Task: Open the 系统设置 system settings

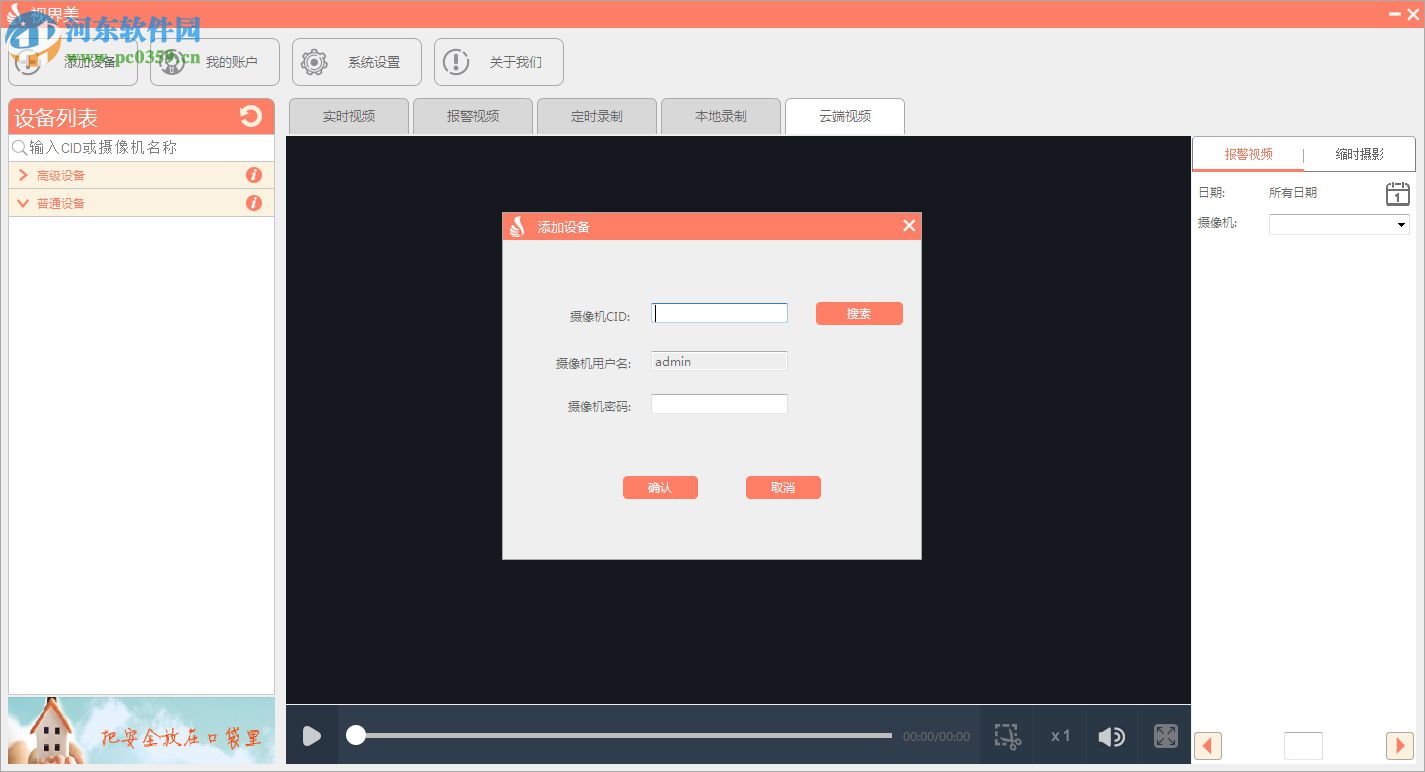Action: [356, 61]
